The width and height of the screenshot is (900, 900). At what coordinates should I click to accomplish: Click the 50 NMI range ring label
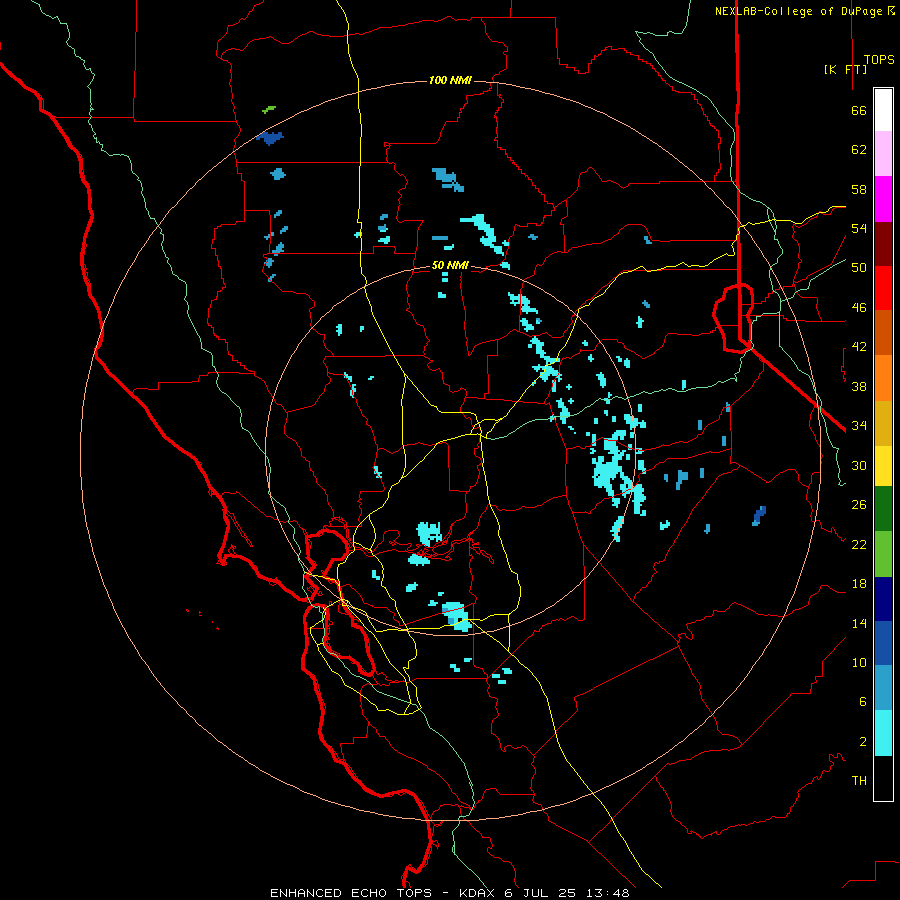[450, 265]
